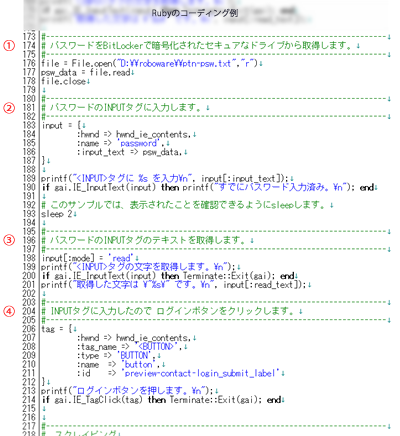This screenshot has width=400, height=436.
Task: Click the 'gai.IE_TagClick(tag)' line
Action: coord(163,400)
